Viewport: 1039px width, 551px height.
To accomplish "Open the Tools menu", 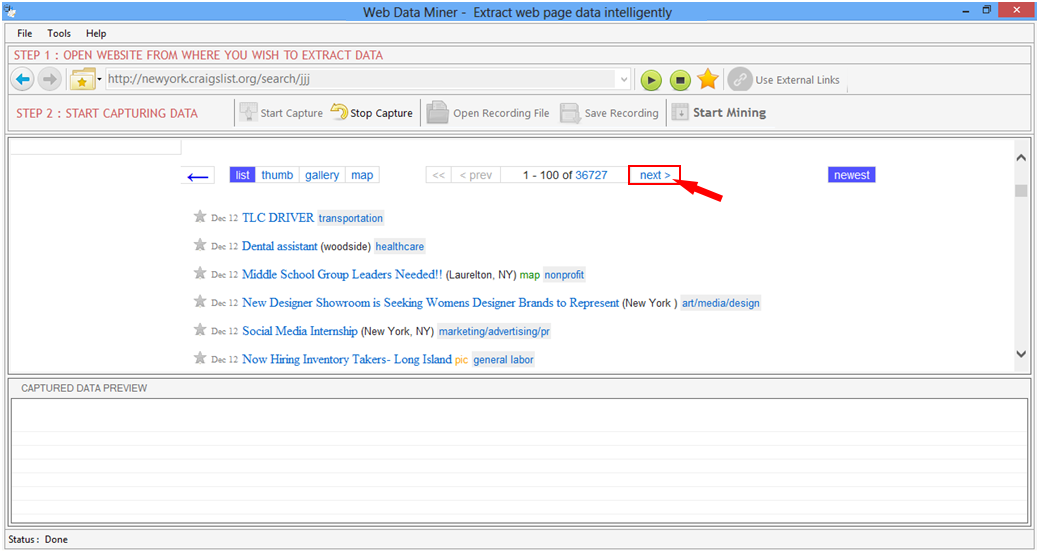I will click(59, 33).
